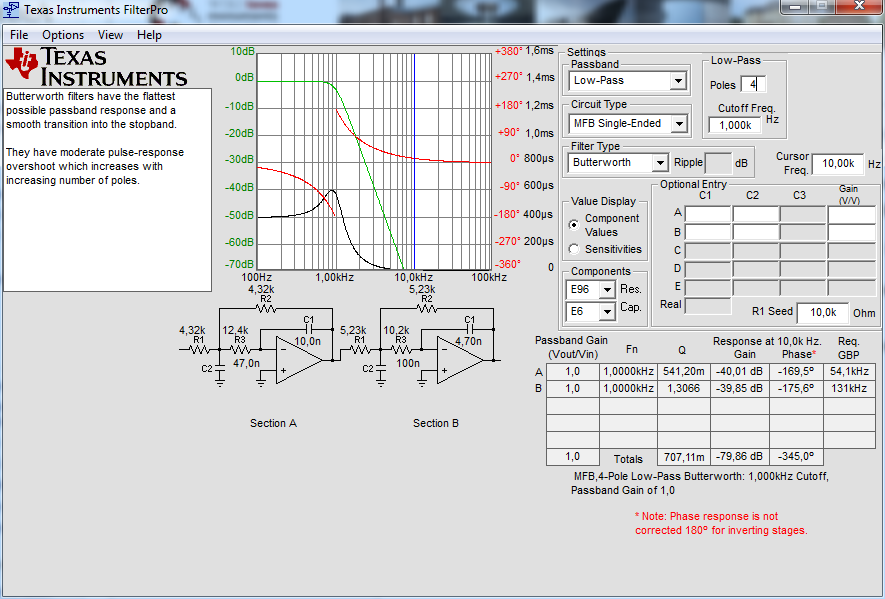Open the Help menu

tap(149, 35)
